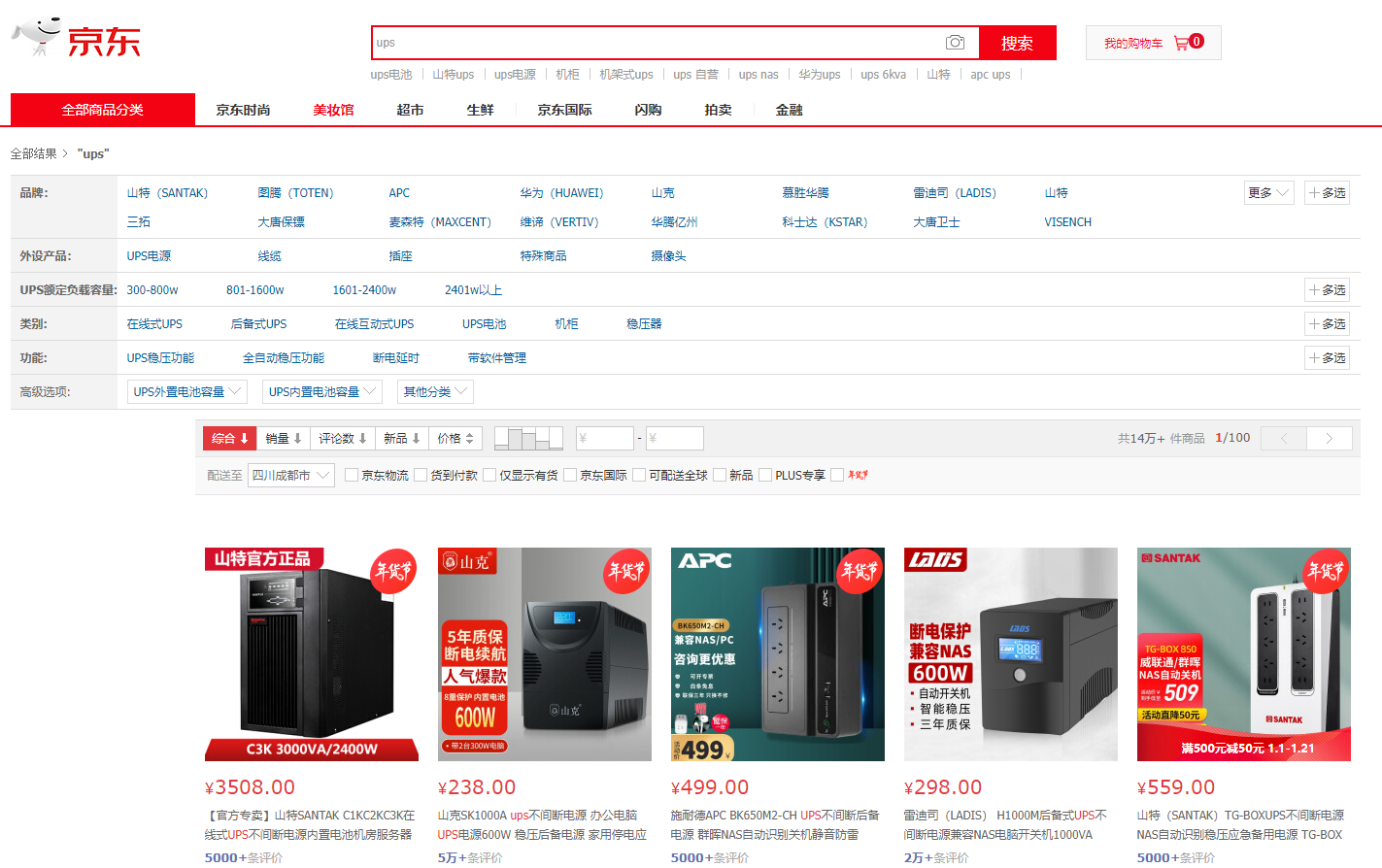Sort results by 销量 tab
Viewport: 1382px width, 868px height.
pyautogui.click(x=284, y=439)
